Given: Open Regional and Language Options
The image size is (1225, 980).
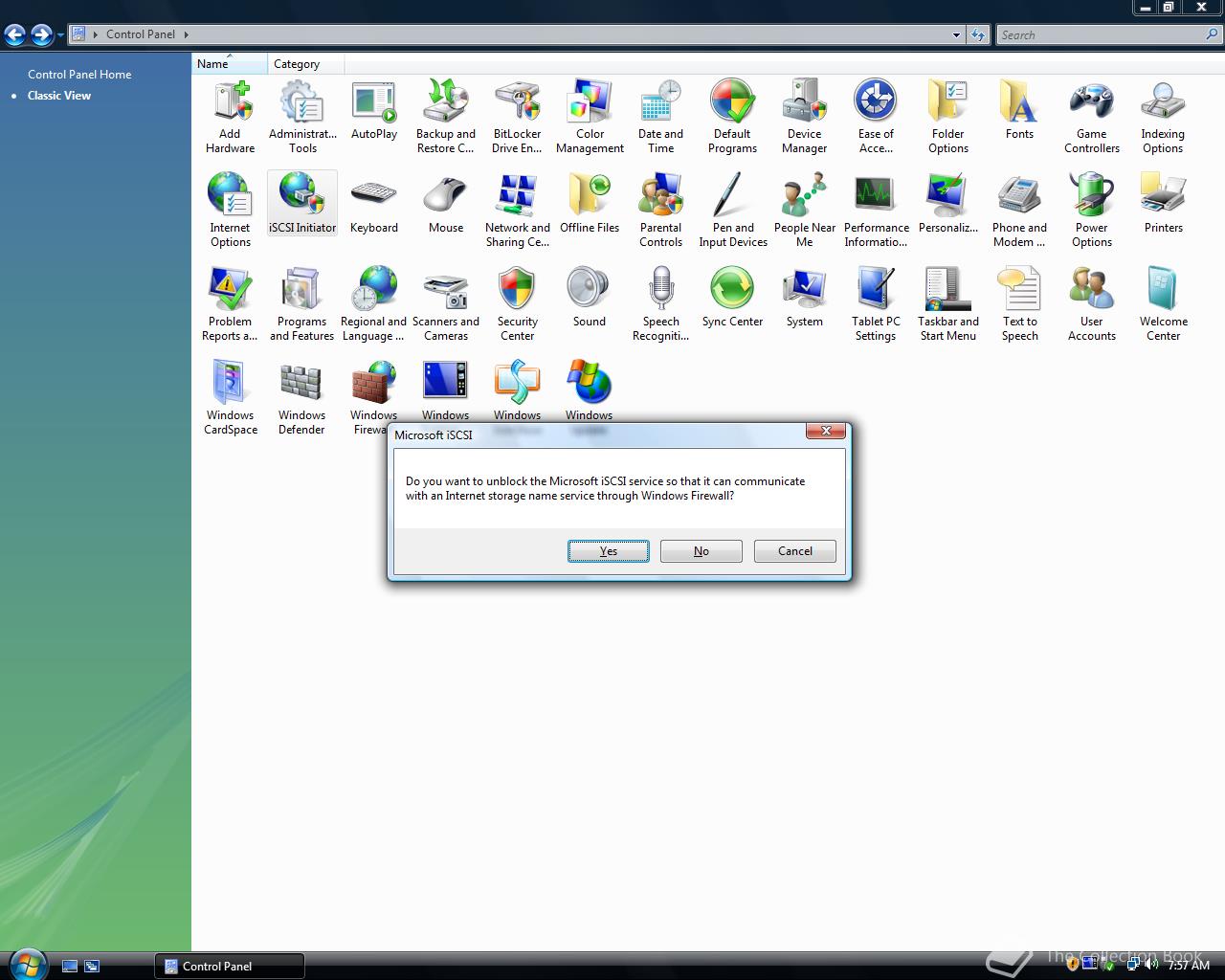Looking at the screenshot, I should 374,303.
